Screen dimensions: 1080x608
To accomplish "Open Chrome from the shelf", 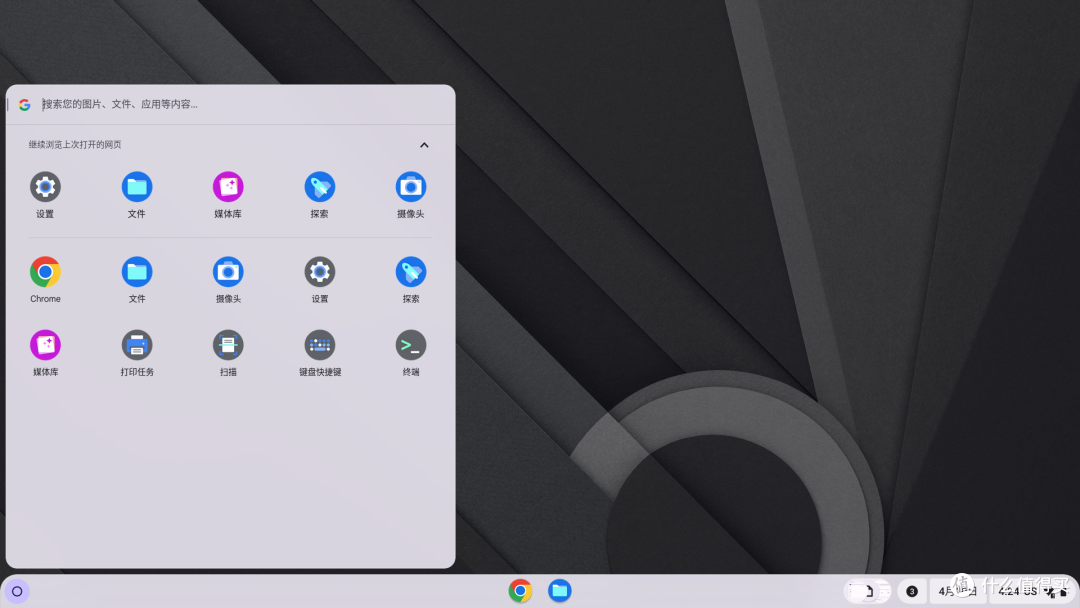I will pyautogui.click(x=521, y=591).
